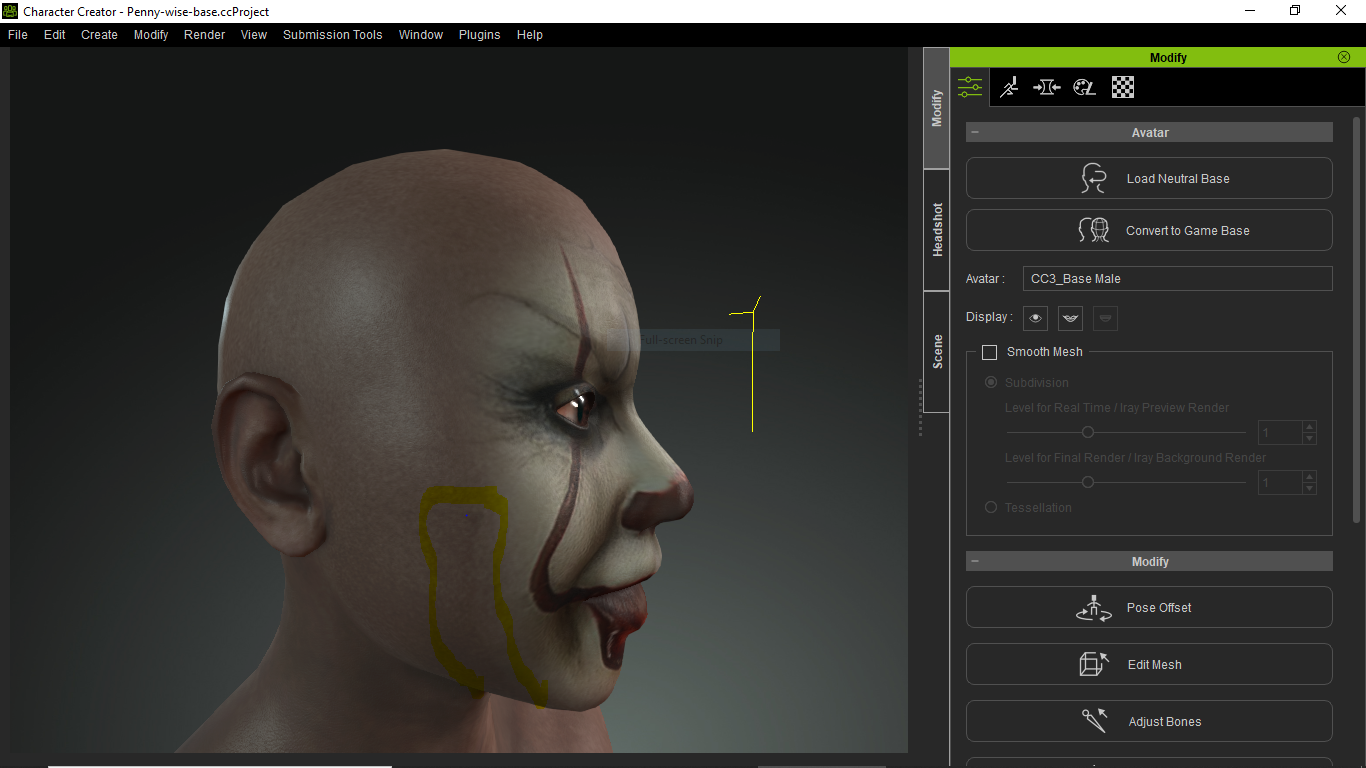This screenshot has width=1366, height=768.
Task: Click the 'Avatar :' label
Action: point(985,279)
